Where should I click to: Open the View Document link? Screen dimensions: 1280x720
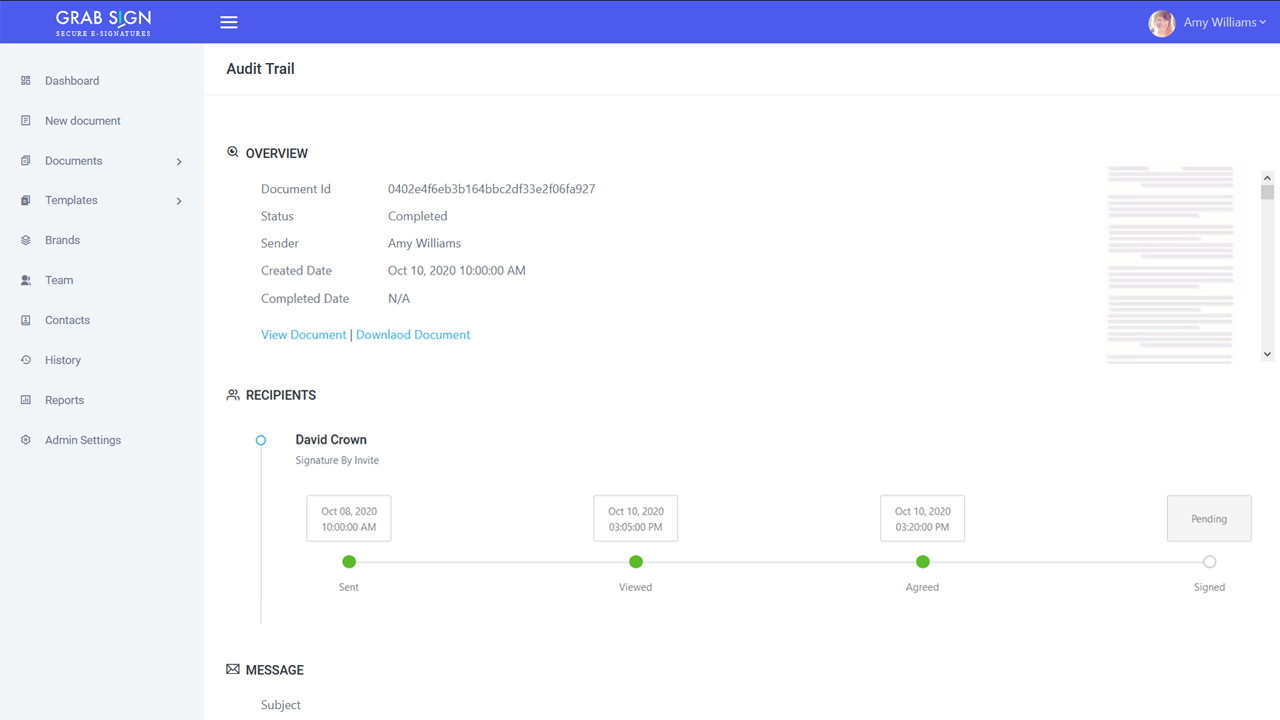pyautogui.click(x=303, y=335)
